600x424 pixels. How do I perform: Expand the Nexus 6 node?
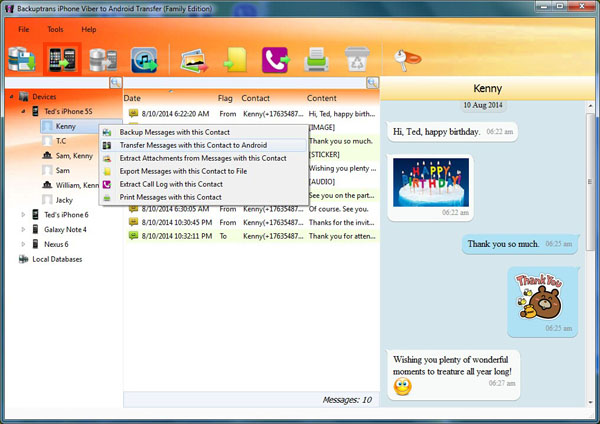(23, 244)
